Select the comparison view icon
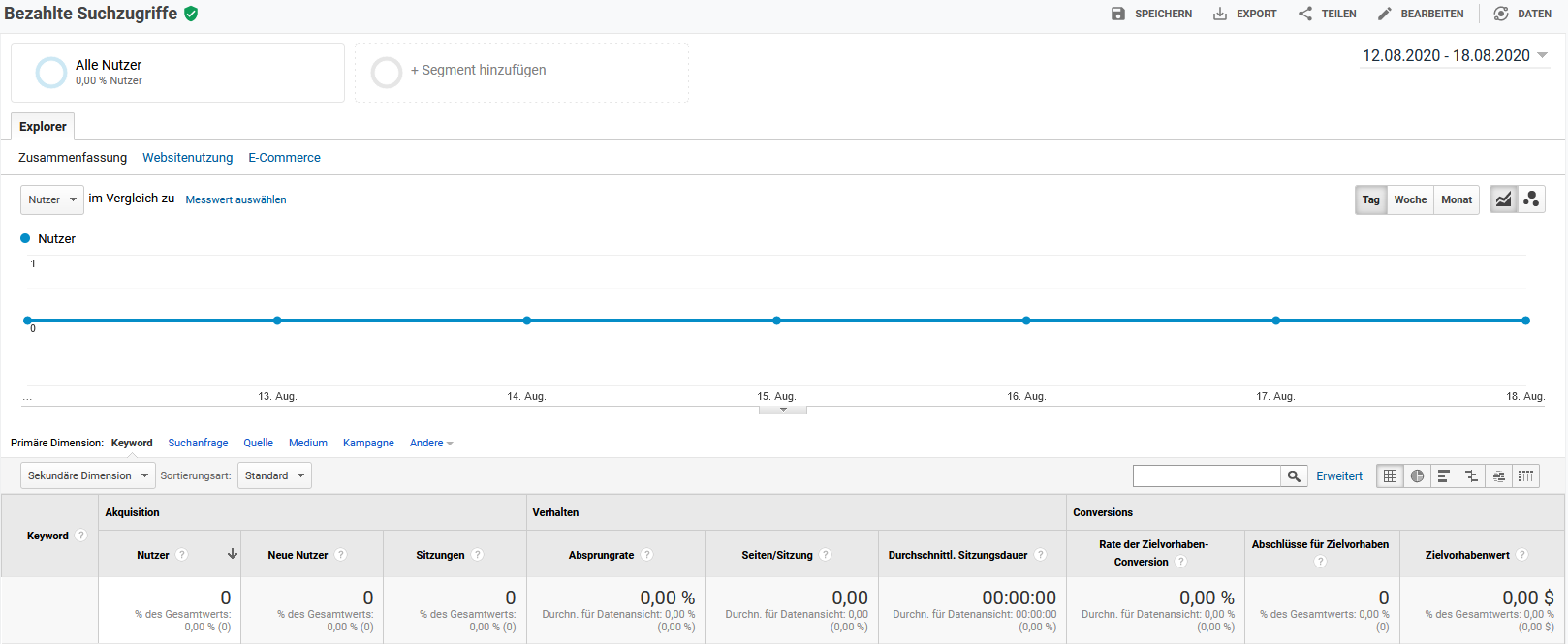The height and width of the screenshot is (644, 1568). tap(1471, 475)
